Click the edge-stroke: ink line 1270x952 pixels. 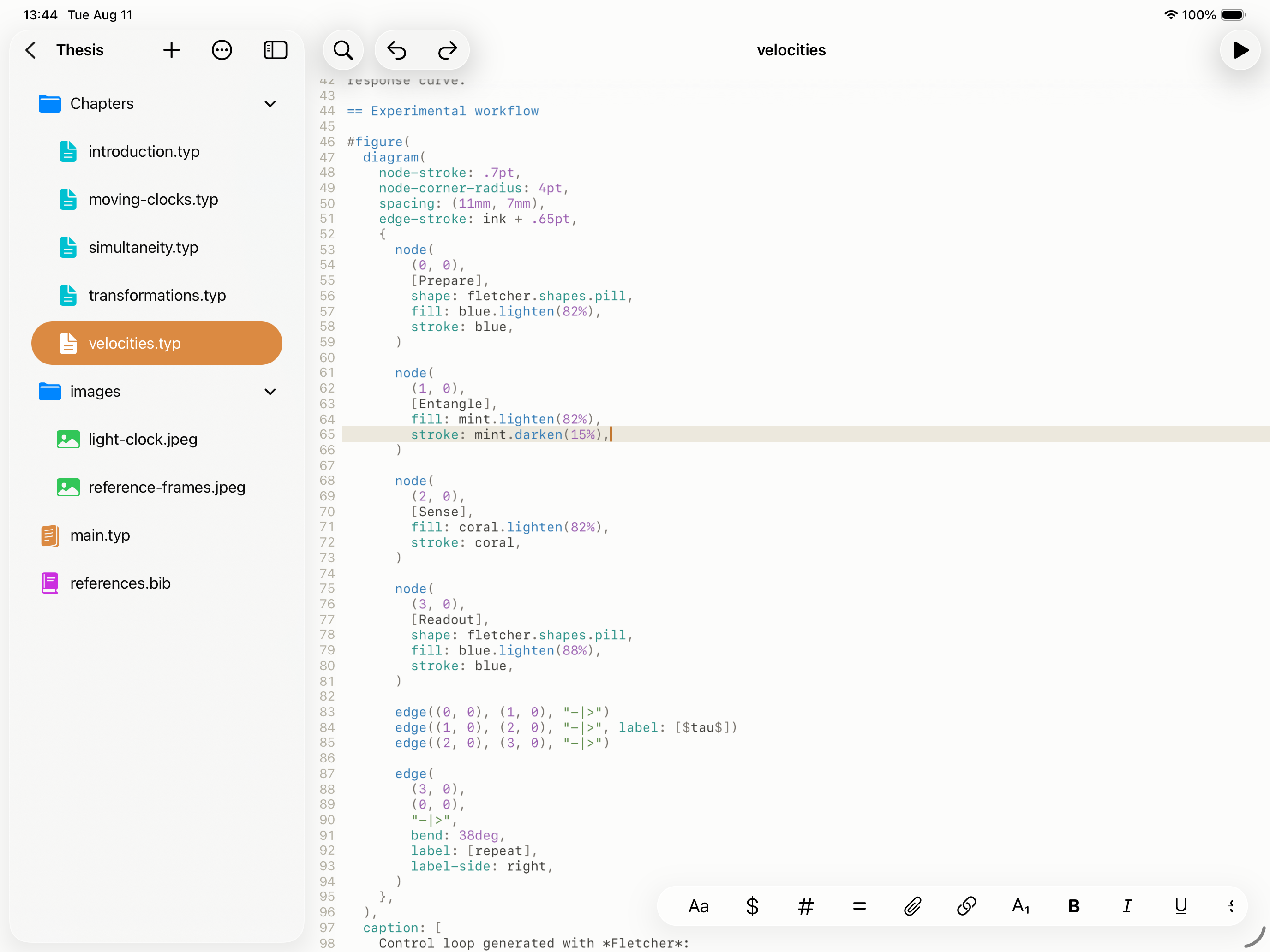pyautogui.click(x=477, y=219)
